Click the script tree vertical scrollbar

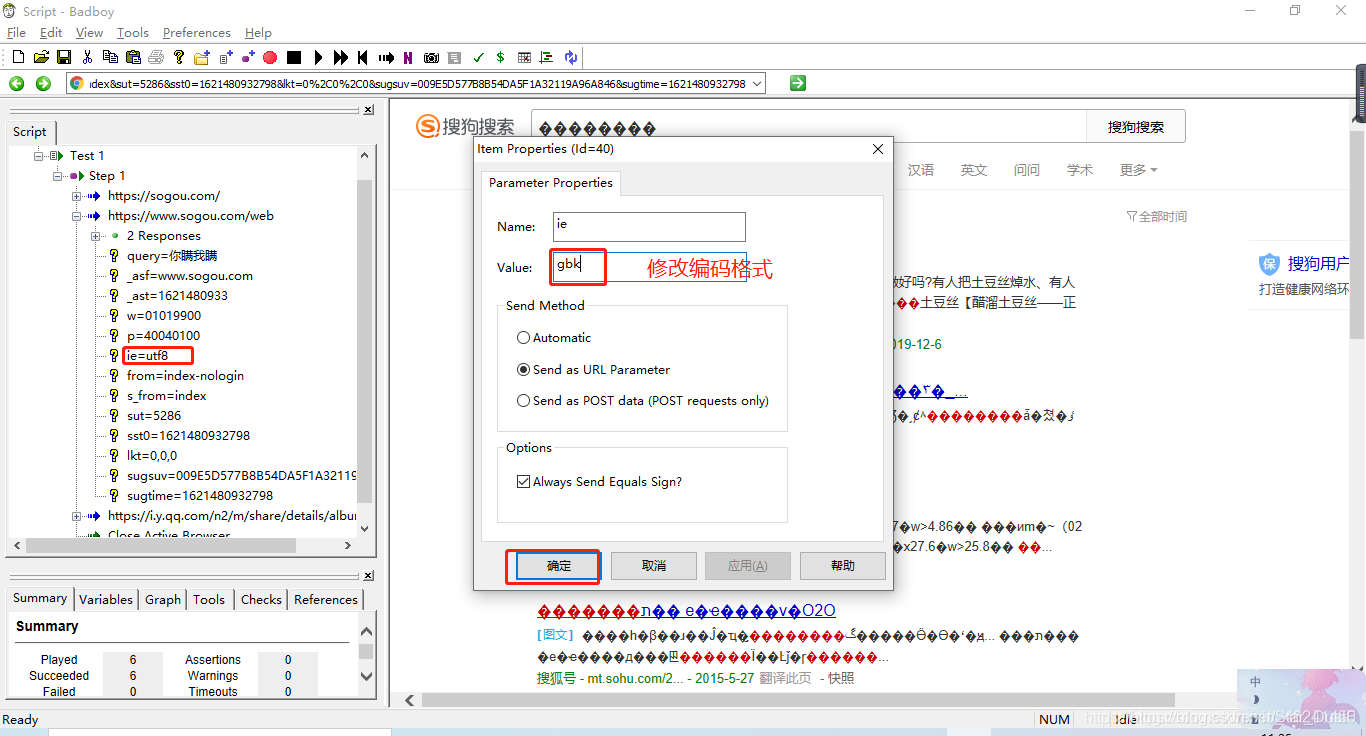[x=364, y=341]
